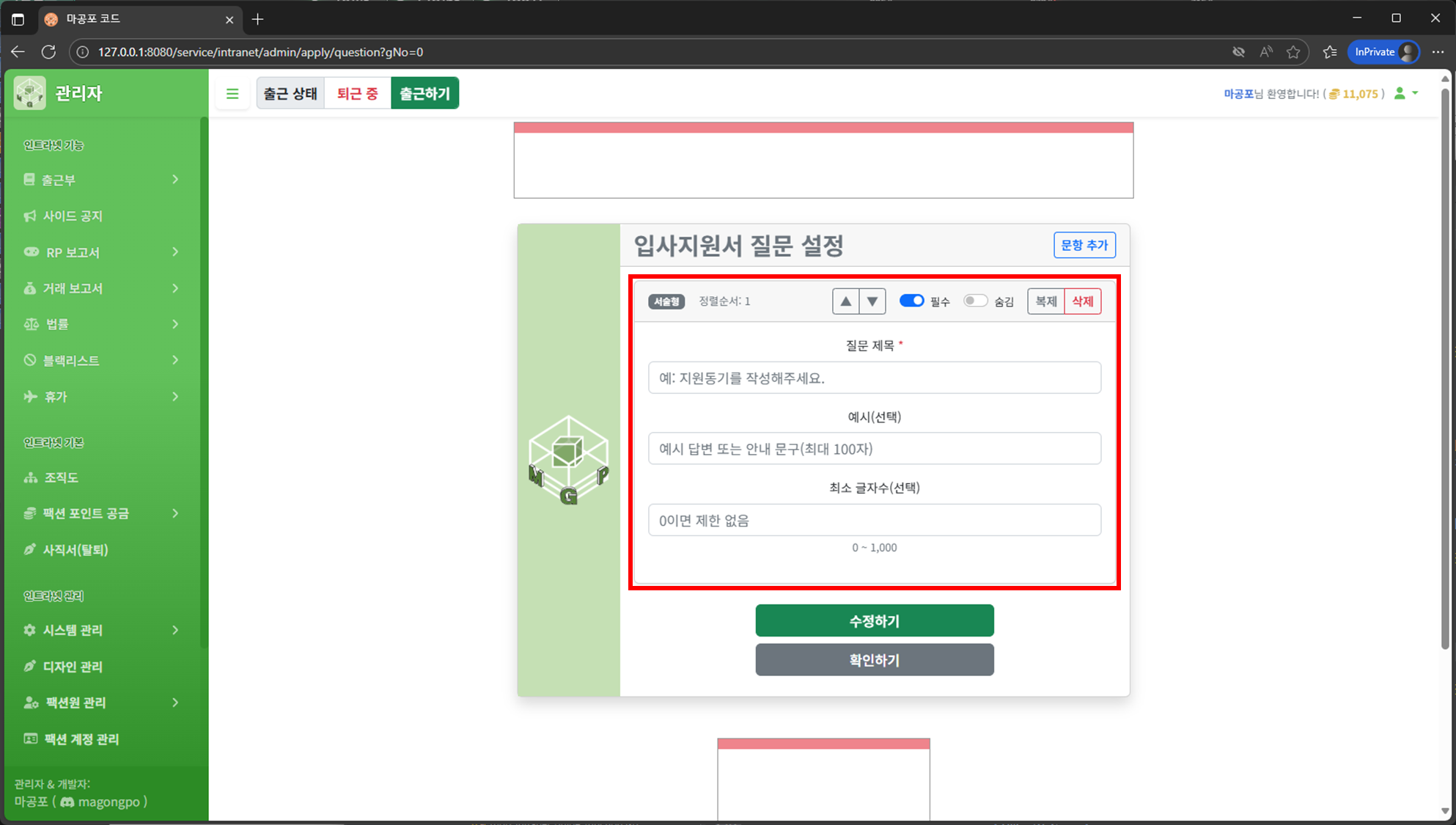Click the 블랙리스트 ban icon
Image resolution: width=1456 pixels, height=825 pixels.
(x=30, y=360)
